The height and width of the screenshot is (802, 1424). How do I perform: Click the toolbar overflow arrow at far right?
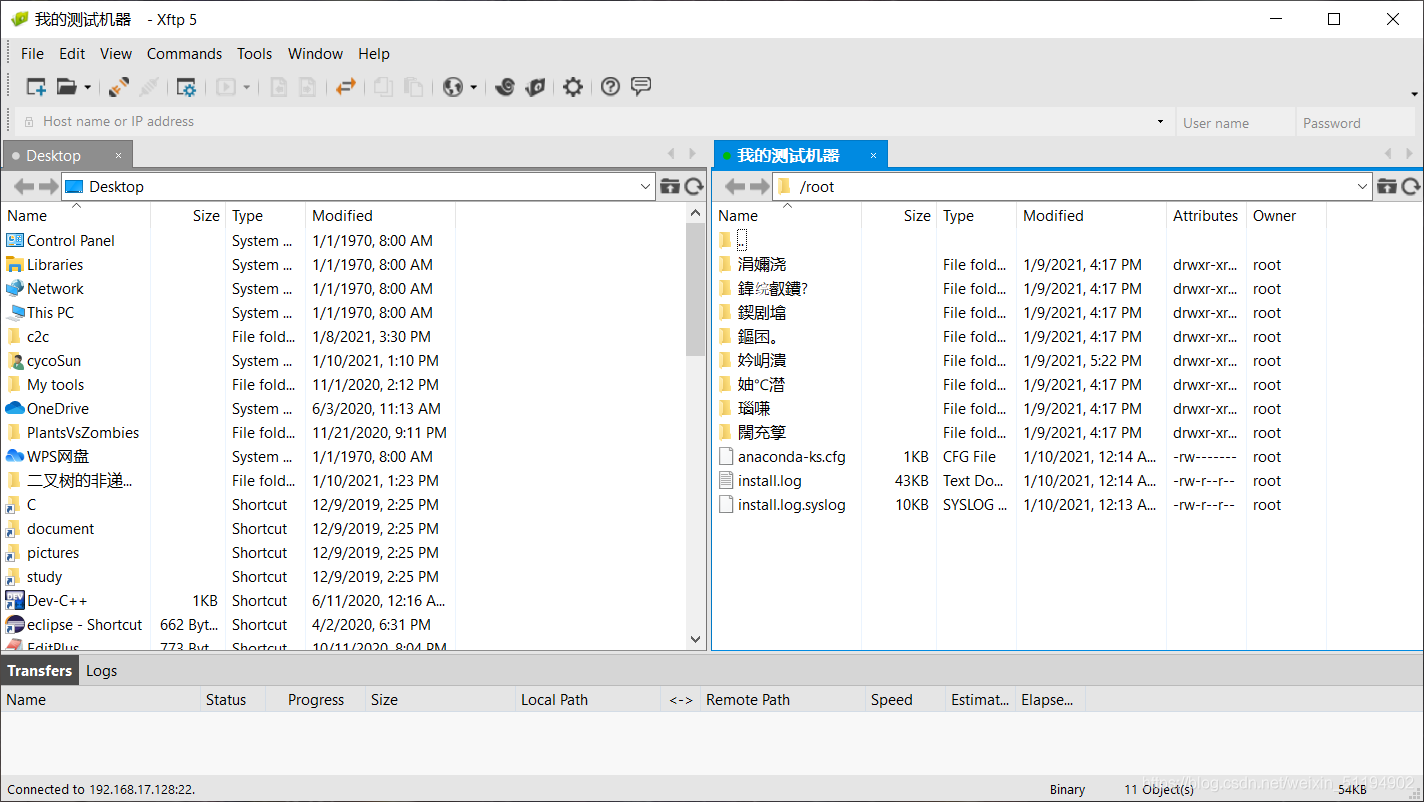[1415, 94]
